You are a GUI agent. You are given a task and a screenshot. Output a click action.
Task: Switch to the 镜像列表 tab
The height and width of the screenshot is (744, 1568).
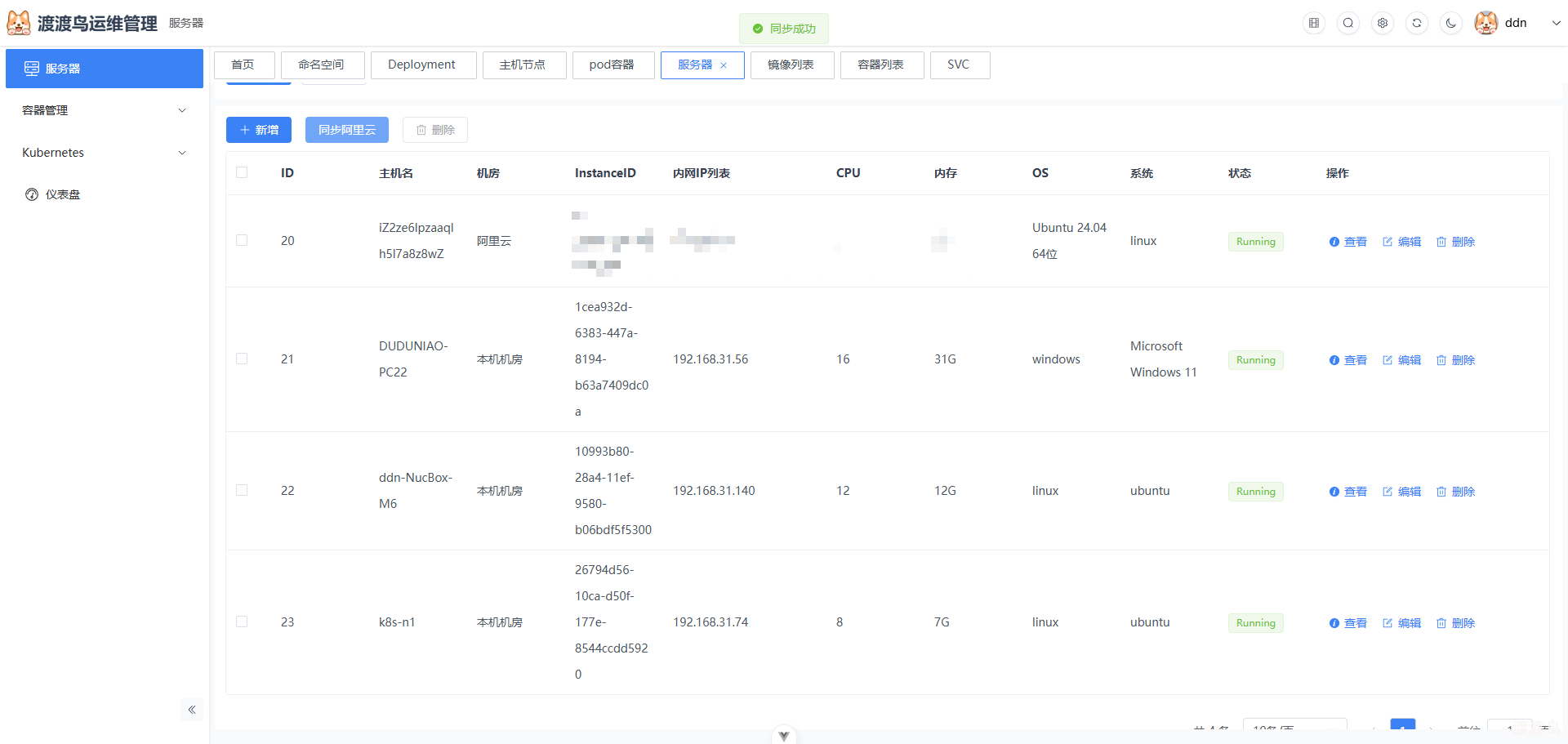coord(791,65)
